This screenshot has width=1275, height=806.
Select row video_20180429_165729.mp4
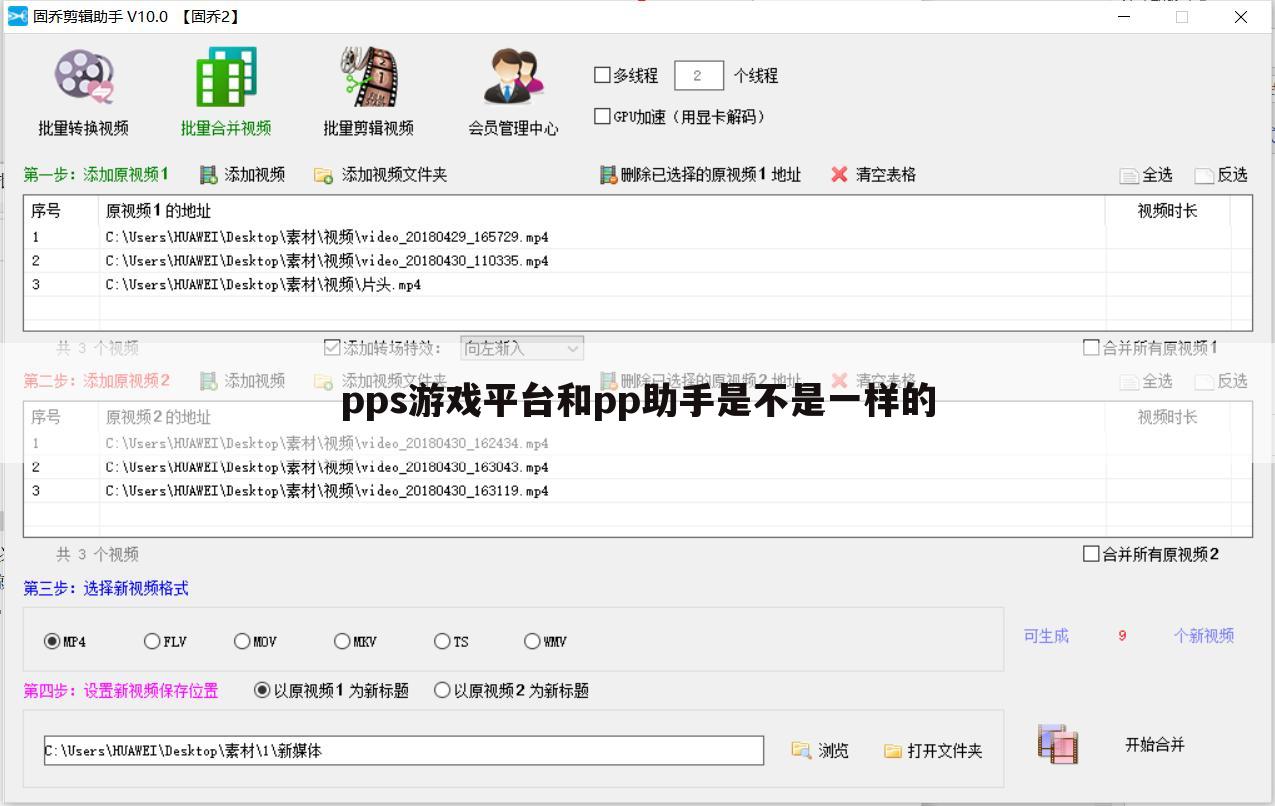tap(637, 237)
